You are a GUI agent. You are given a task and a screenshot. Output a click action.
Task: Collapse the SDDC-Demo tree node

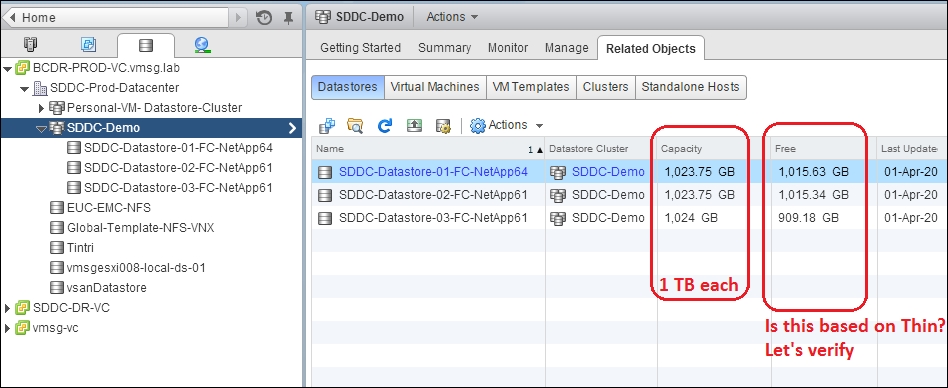41,129
